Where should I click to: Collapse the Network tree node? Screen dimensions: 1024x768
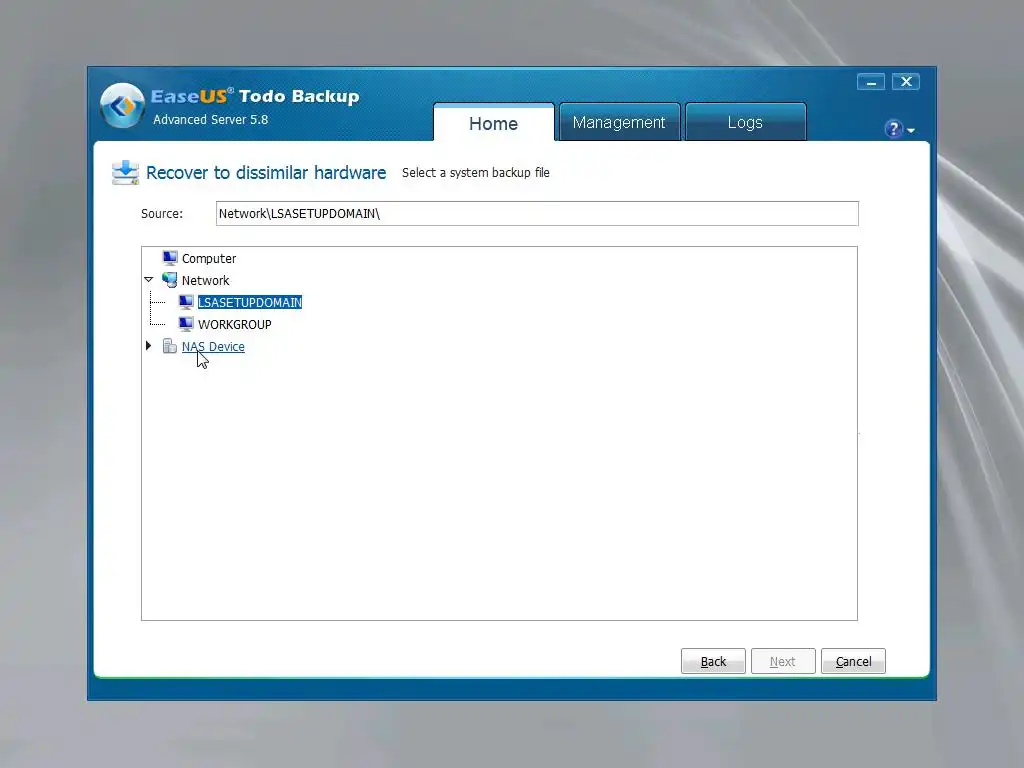click(x=149, y=280)
